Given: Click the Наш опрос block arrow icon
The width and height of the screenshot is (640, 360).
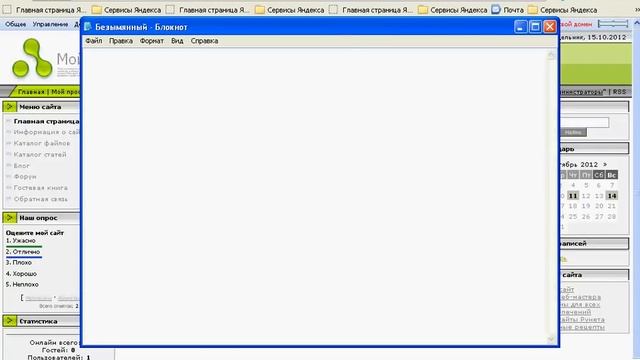Looking at the screenshot, I should point(9,218).
